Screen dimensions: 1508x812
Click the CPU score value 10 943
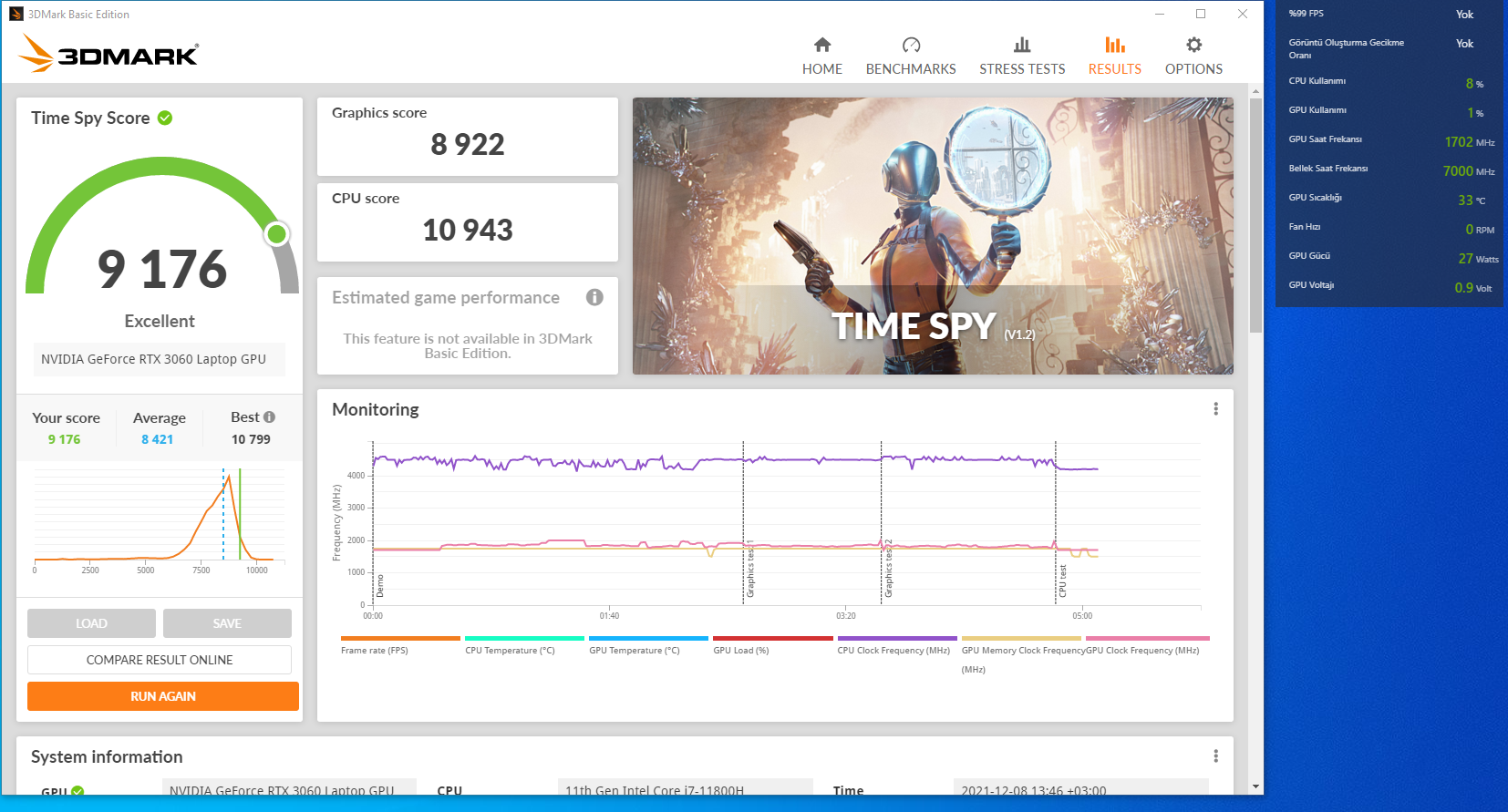468,230
